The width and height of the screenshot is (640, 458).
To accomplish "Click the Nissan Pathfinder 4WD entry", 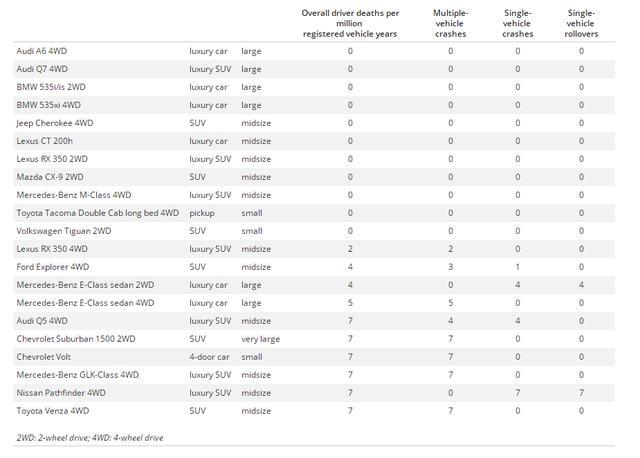I will (x=61, y=392).
